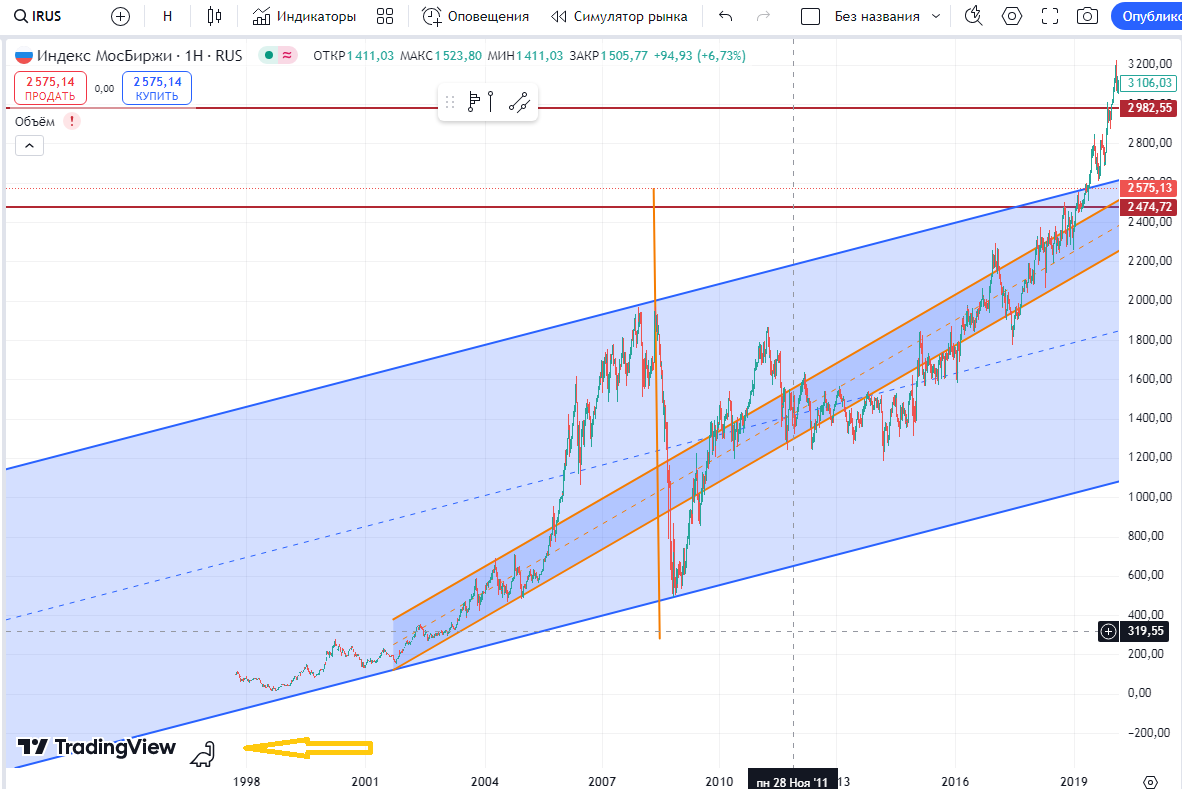Click the 2575,14 ПРОДАТЬ sell button
Image resolution: width=1182 pixels, height=789 pixels.
[x=51, y=88]
